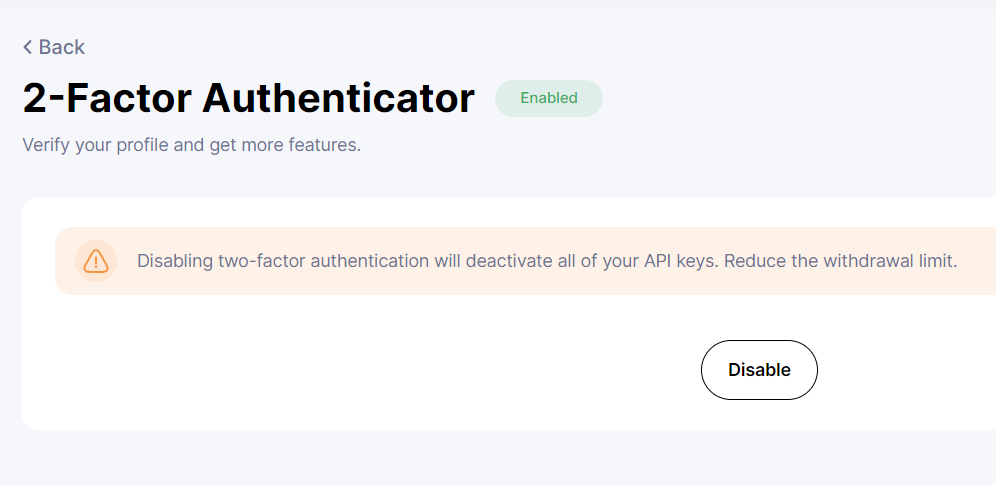This screenshot has width=996, height=485.
Task: Click the gray page background below the card
Action: pyautogui.click(x=500, y=458)
